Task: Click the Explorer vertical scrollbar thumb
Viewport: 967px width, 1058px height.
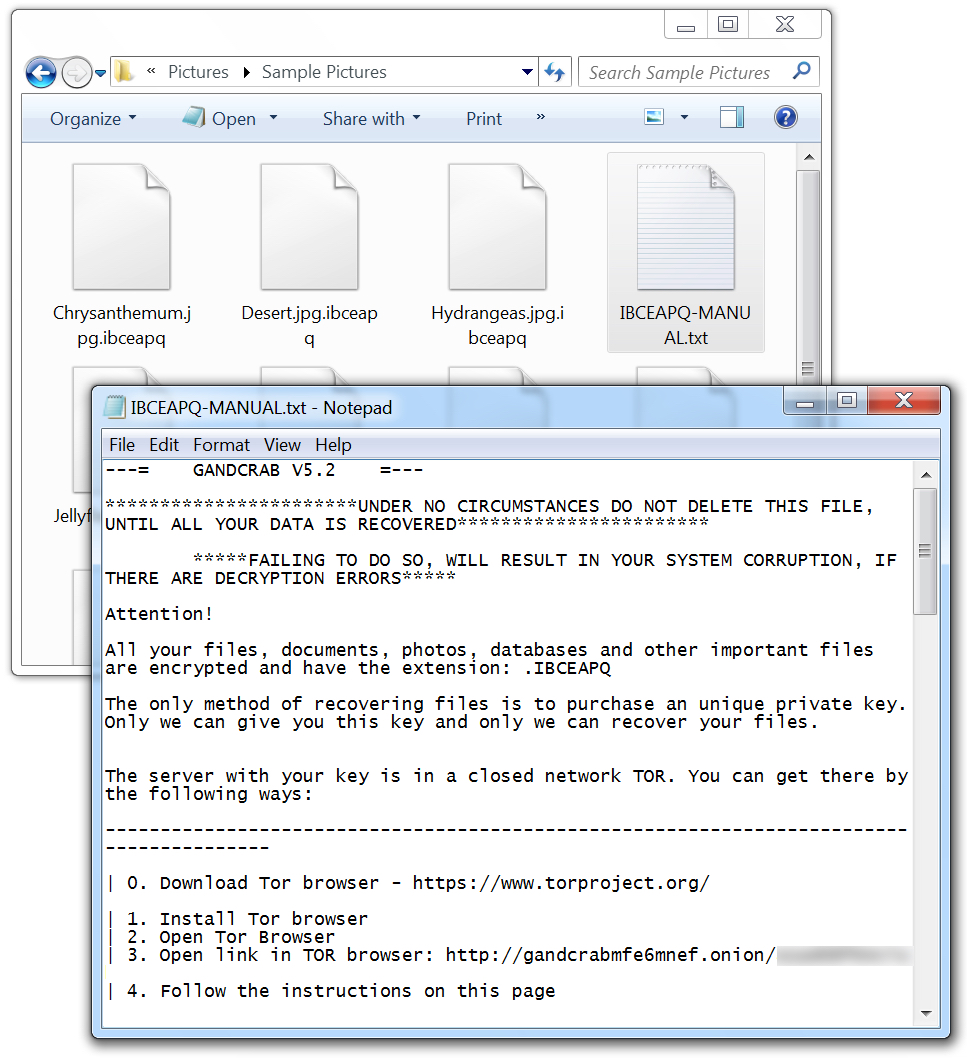Action: click(x=808, y=277)
